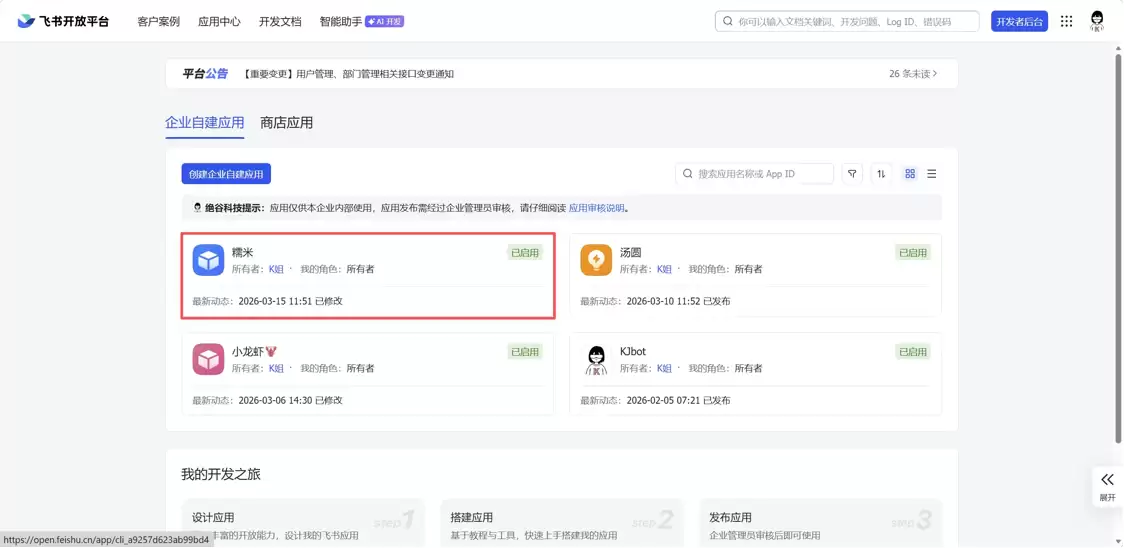
Task: Open the 设计应用 step card
Action: tap(303, 524)
